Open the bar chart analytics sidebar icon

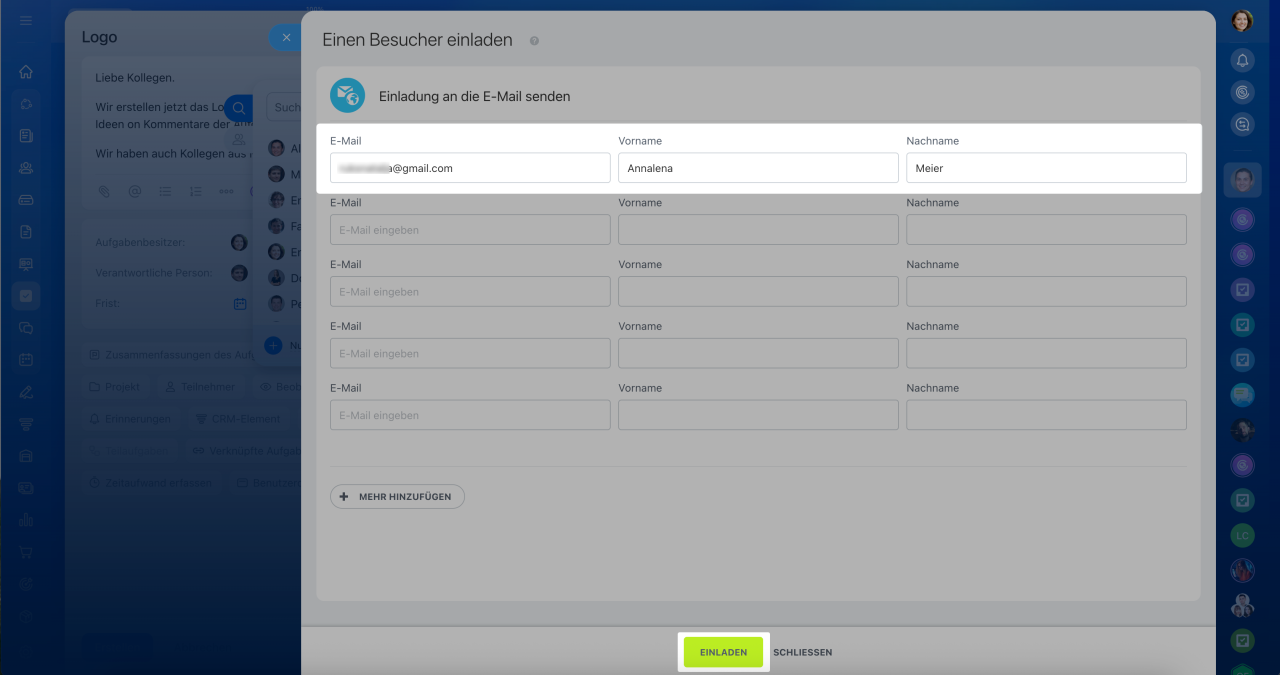click(26, 520)
